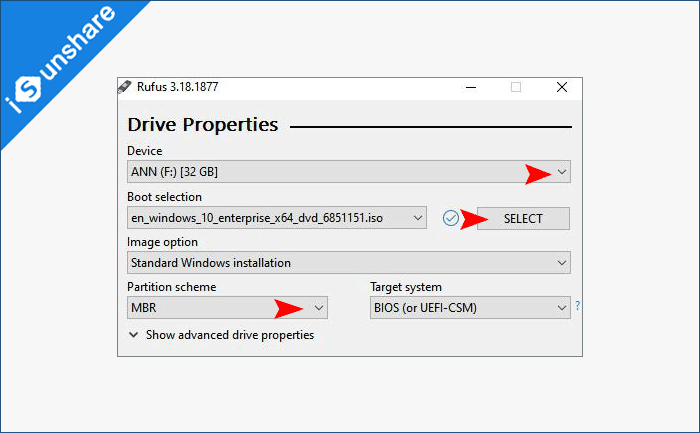Click the Rufus USB icon in title bar

[125, 87]
